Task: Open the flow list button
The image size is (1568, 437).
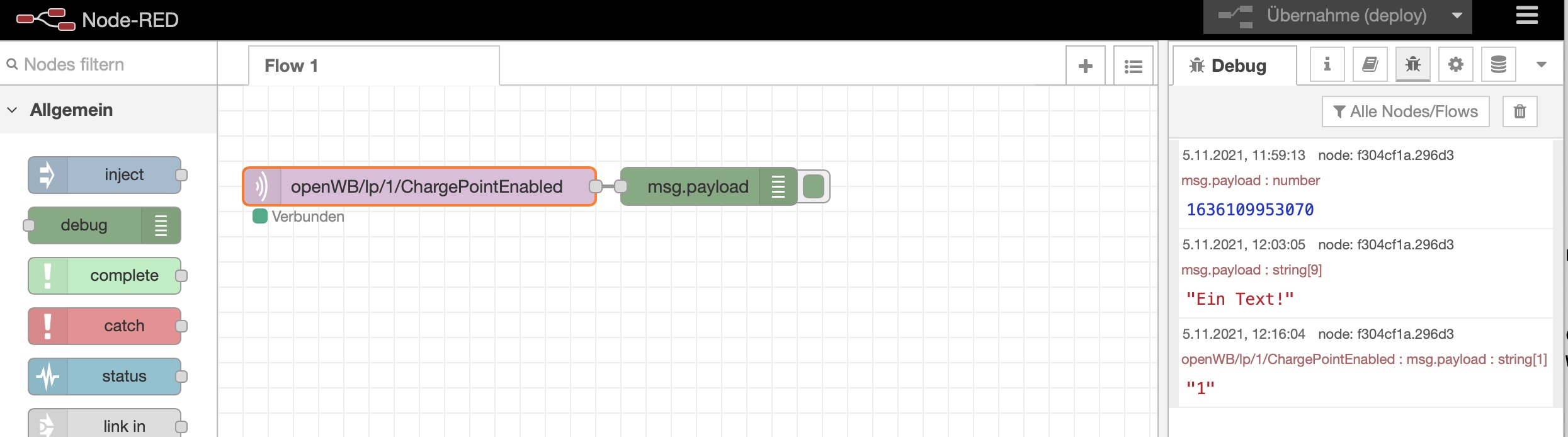Action: [1133, 65]
